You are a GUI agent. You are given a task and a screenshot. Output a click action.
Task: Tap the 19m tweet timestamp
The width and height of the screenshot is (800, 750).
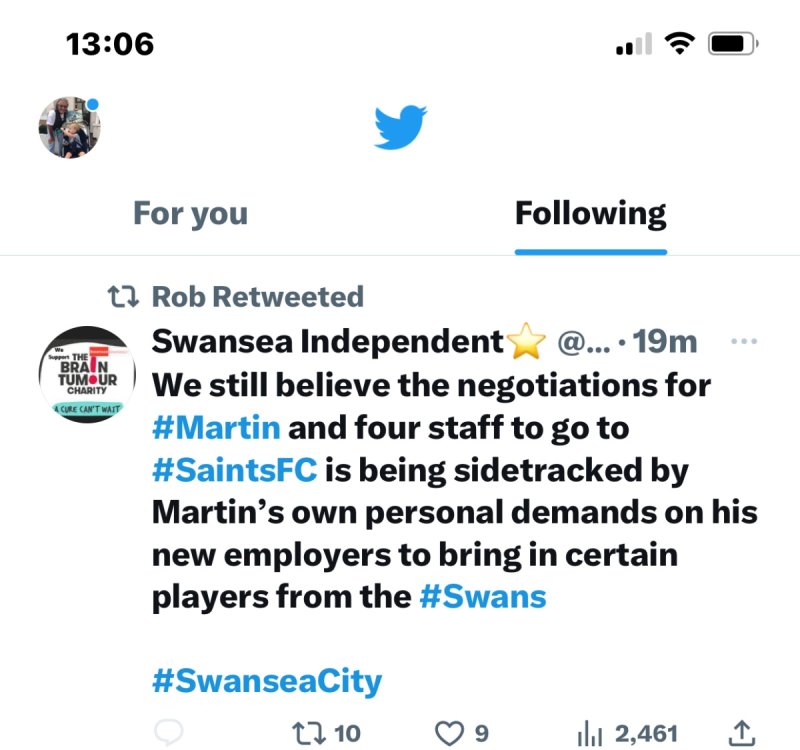[x=665, y=342]
